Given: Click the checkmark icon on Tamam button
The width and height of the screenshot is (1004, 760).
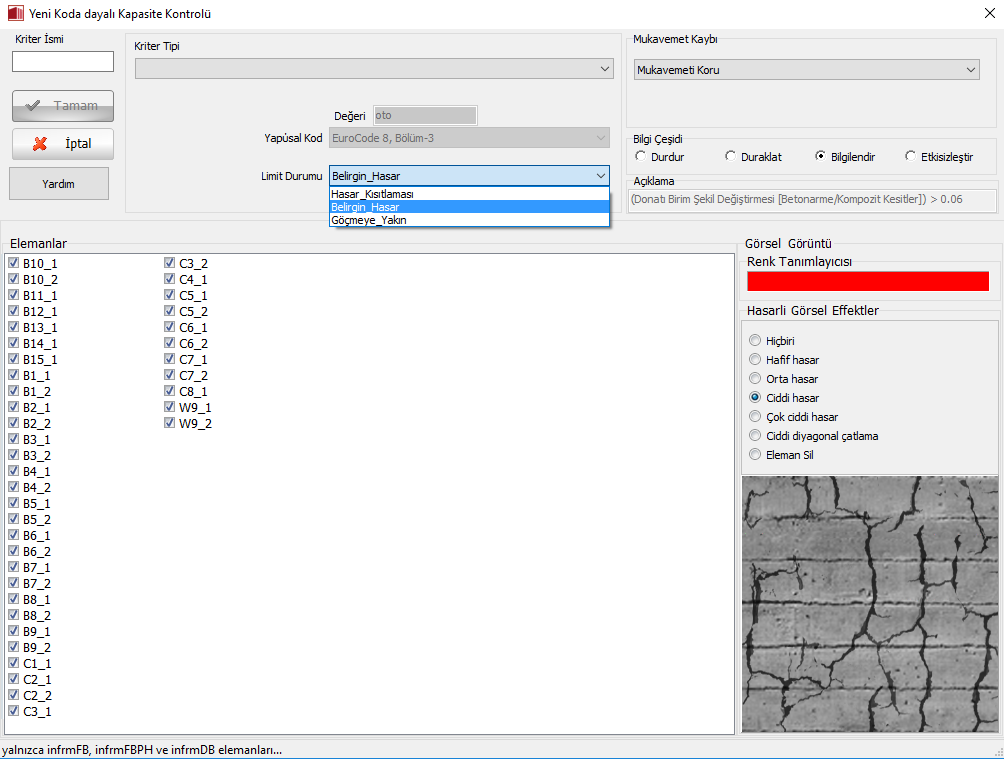Looking at the screenshot, I should click(33, 106).
